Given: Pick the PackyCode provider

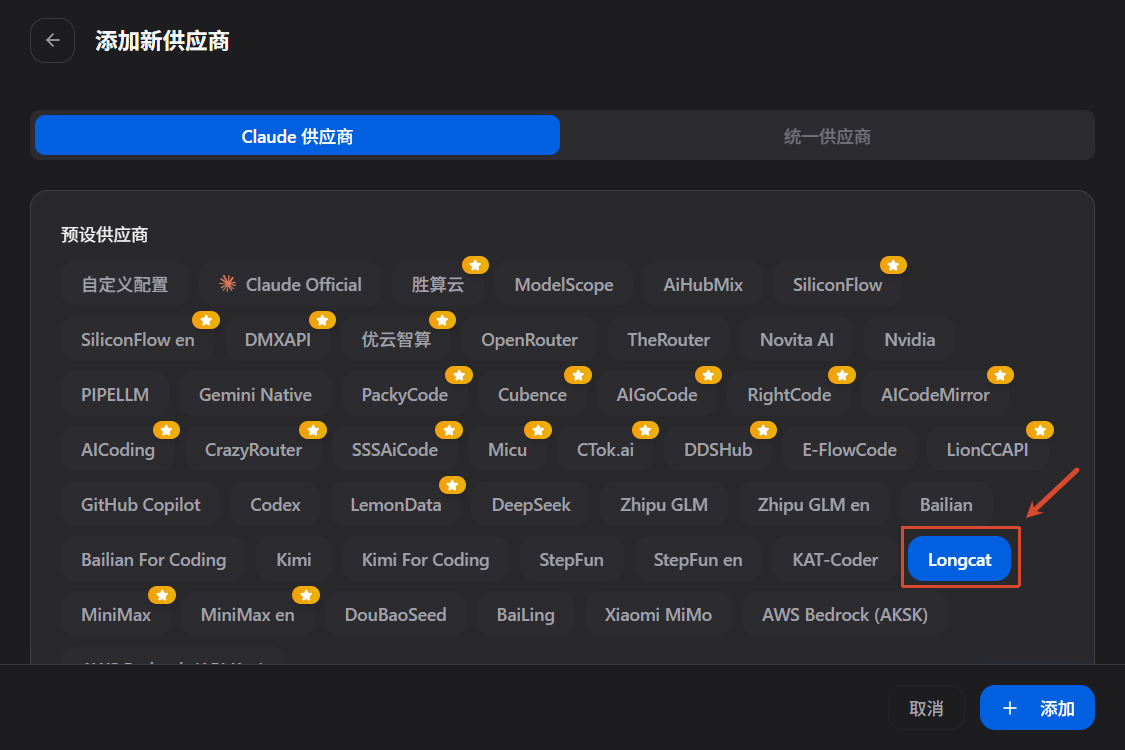Looking at the screenshot, I should click(405, 395).
